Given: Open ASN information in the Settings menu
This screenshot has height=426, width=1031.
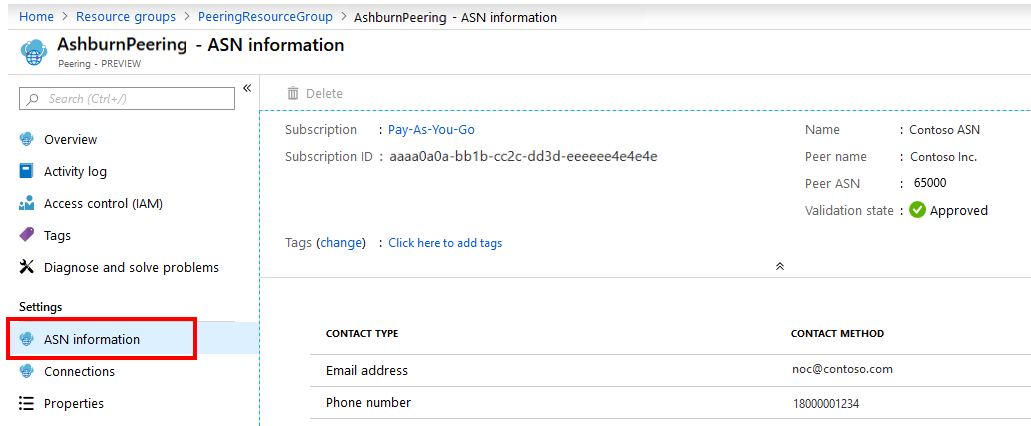Looking at the screenshot, I should [x=92, y=339].
